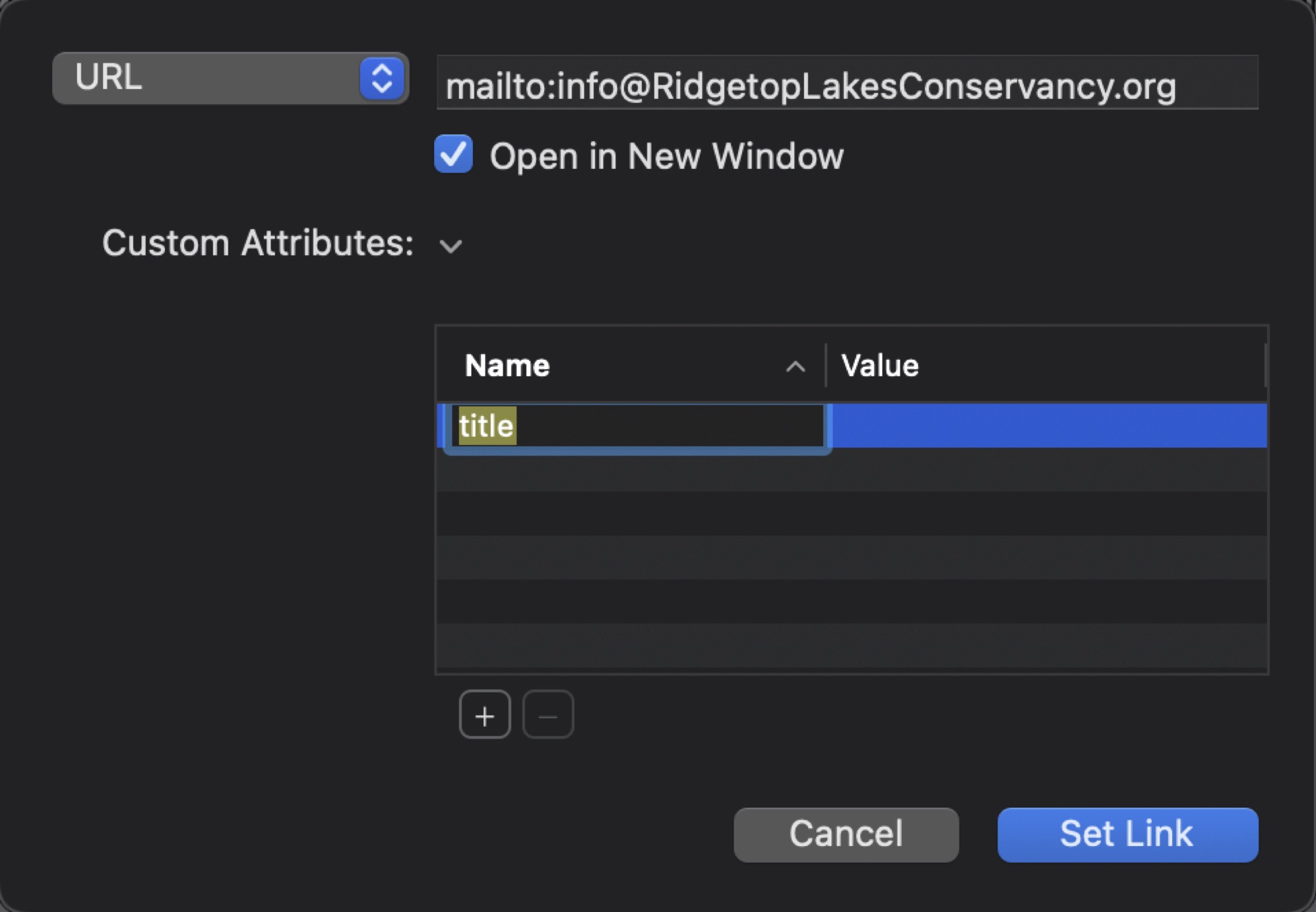Image resolution: width=1316 pixels, height=912 pixels.
Task: Click the highlighted word title in Name cell
Action: tap(487, 426)
